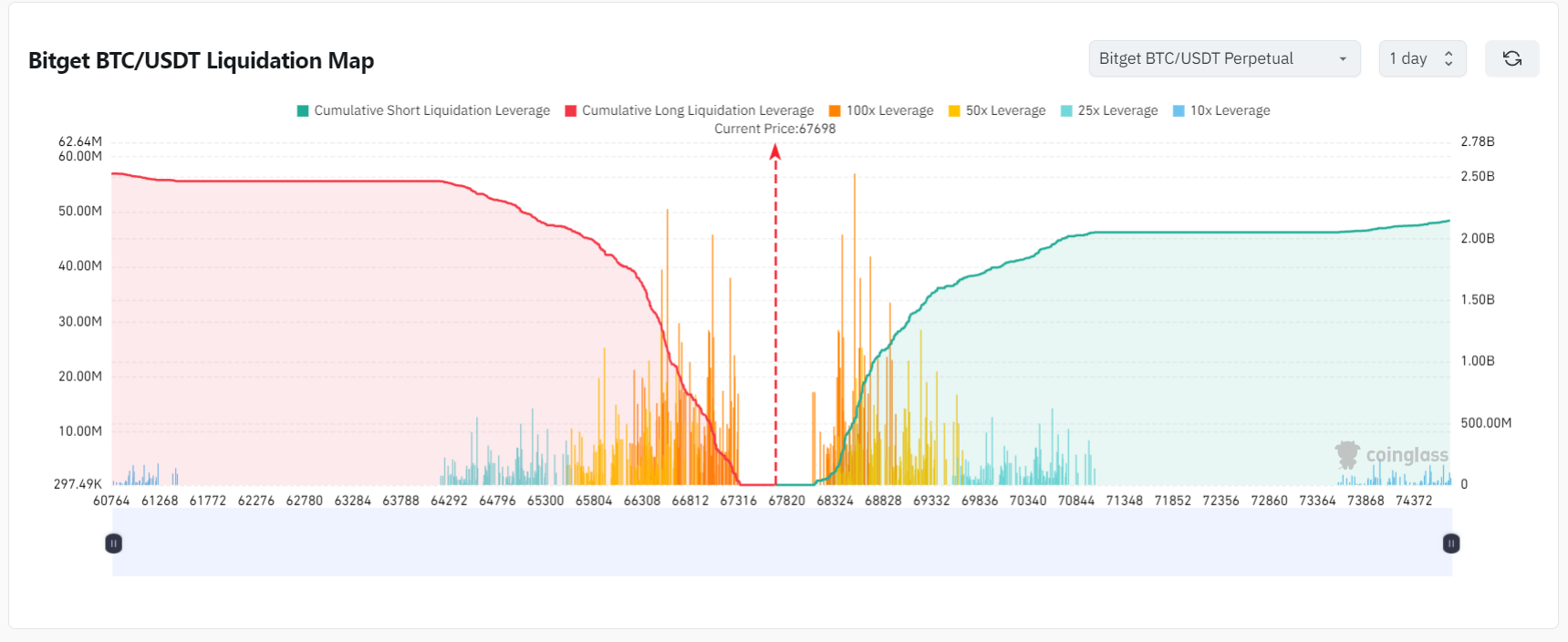Click the 297.49K left axis label

point(78,484)
